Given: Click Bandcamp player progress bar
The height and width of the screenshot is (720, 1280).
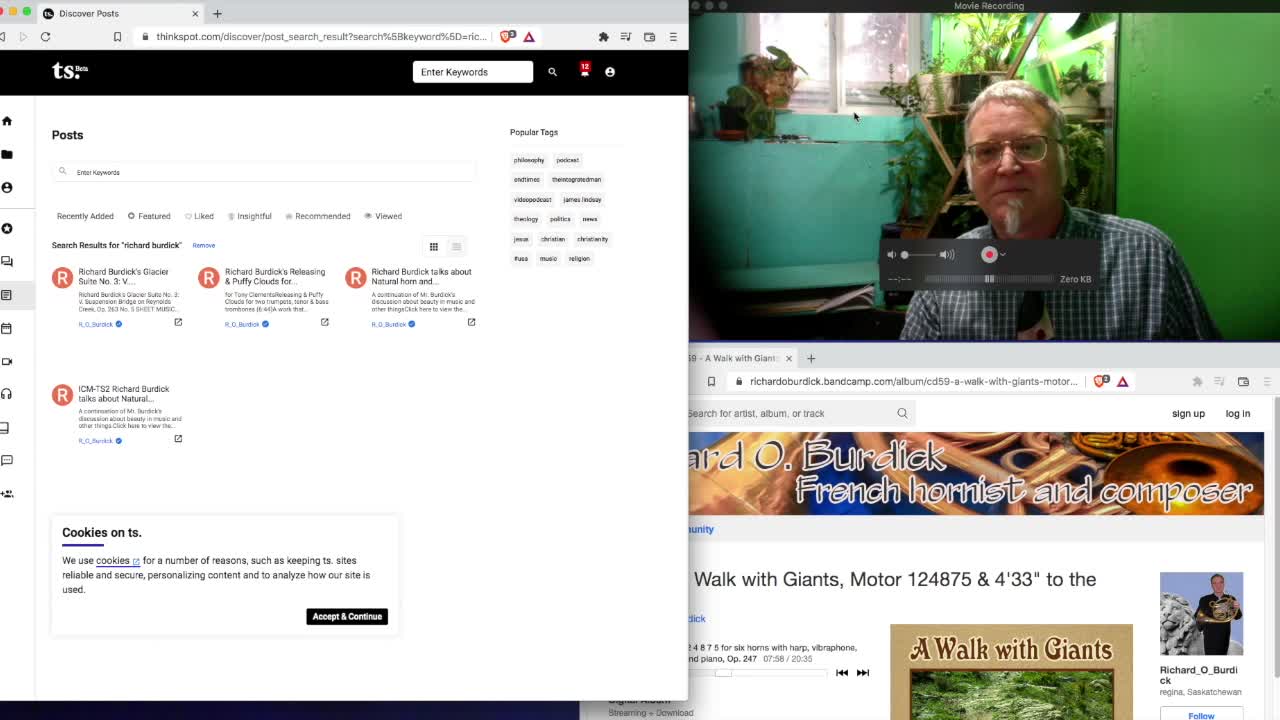Looking at the screenshot, I should [759, 673].
